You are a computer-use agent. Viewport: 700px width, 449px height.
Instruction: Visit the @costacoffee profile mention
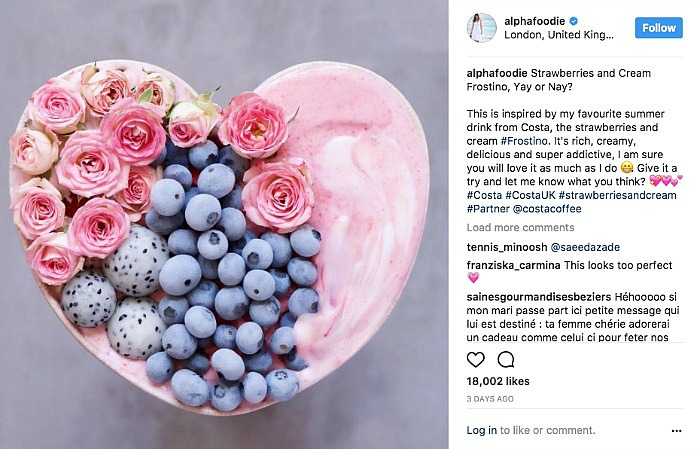547,209
